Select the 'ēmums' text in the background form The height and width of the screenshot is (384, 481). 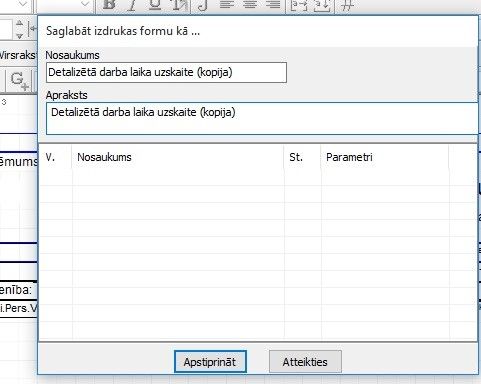pyautogui.click(x=19, y=162)
